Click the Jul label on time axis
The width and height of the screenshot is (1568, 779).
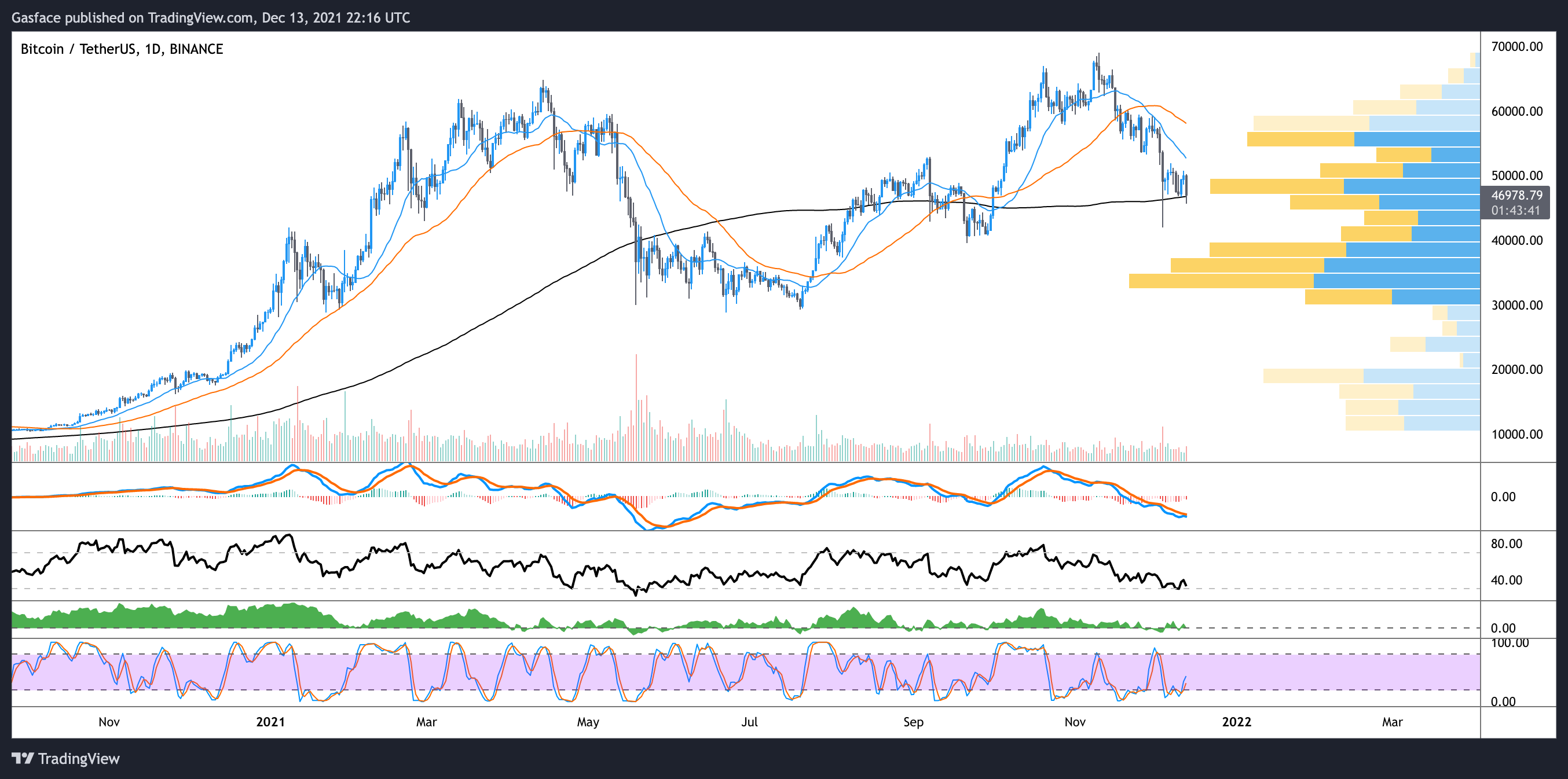749,722
